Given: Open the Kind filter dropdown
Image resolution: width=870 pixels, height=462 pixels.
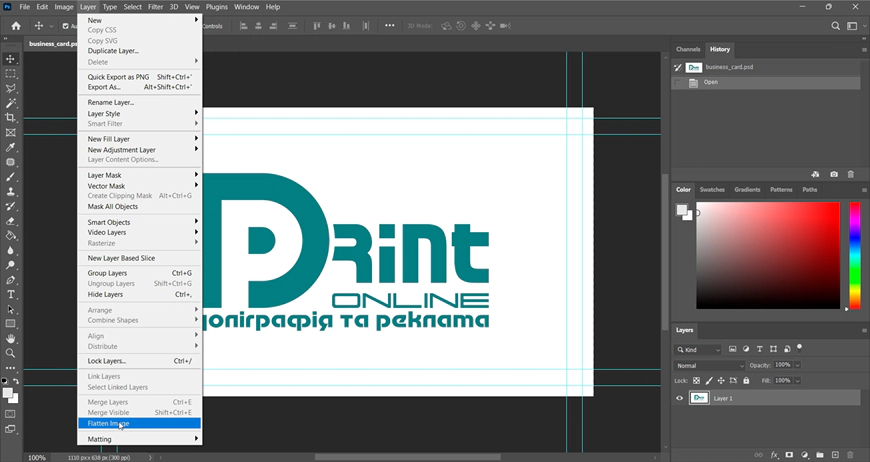Looking at the screenshot, I should [699, 349].
